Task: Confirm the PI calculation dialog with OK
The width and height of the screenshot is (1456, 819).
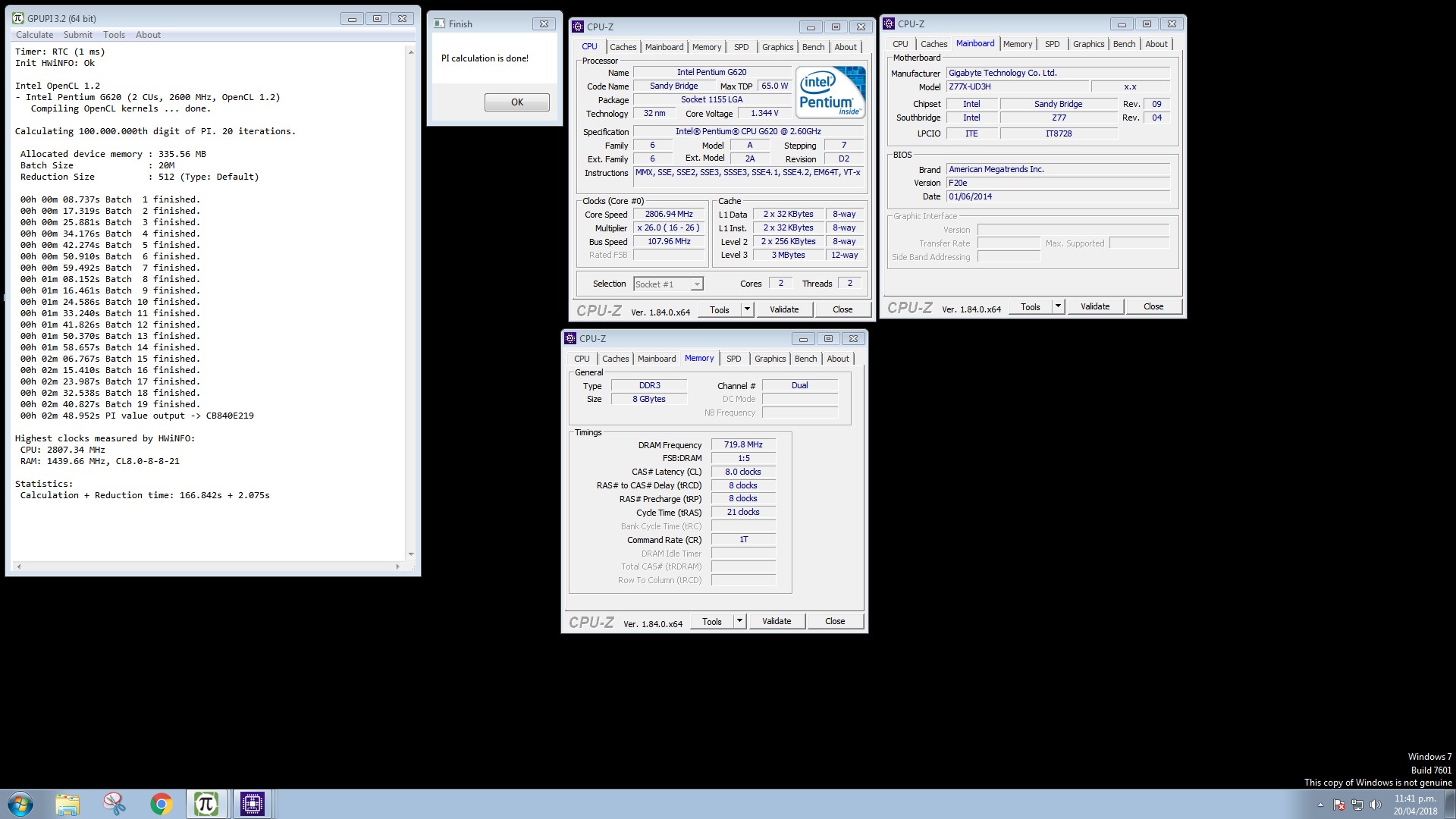Action: 517,102
